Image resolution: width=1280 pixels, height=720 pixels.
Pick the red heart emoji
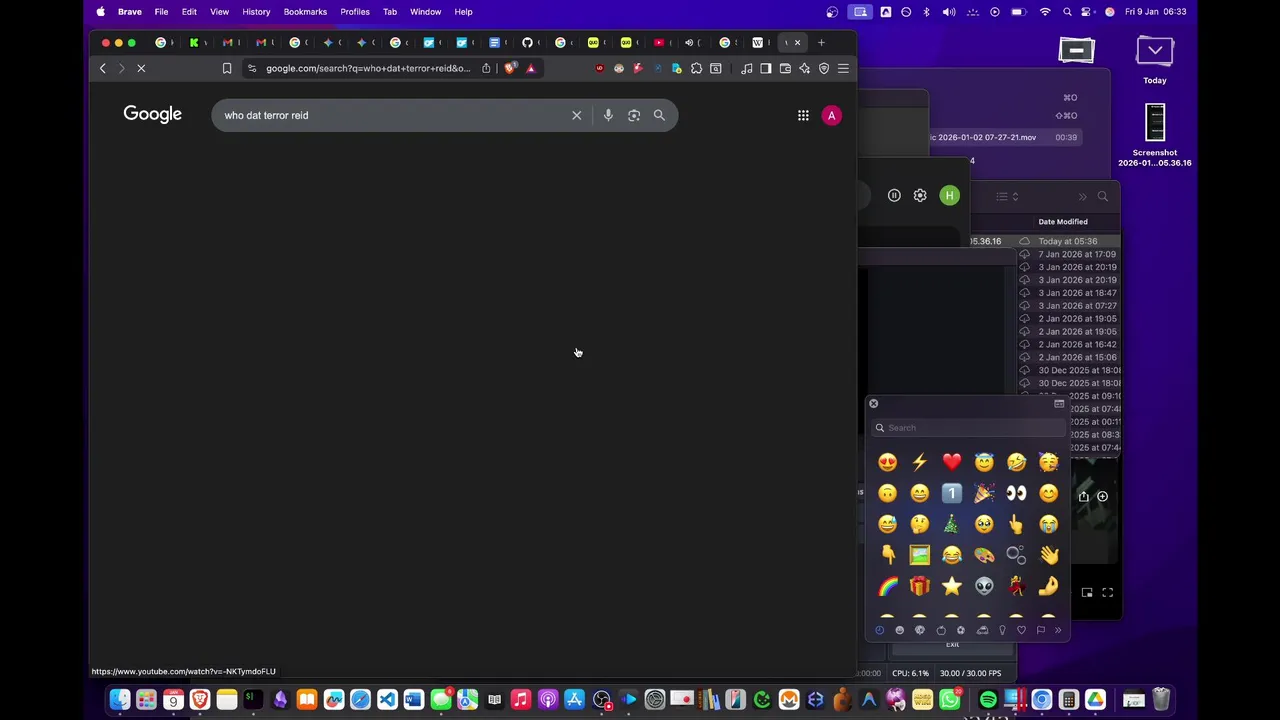[952, 461]
